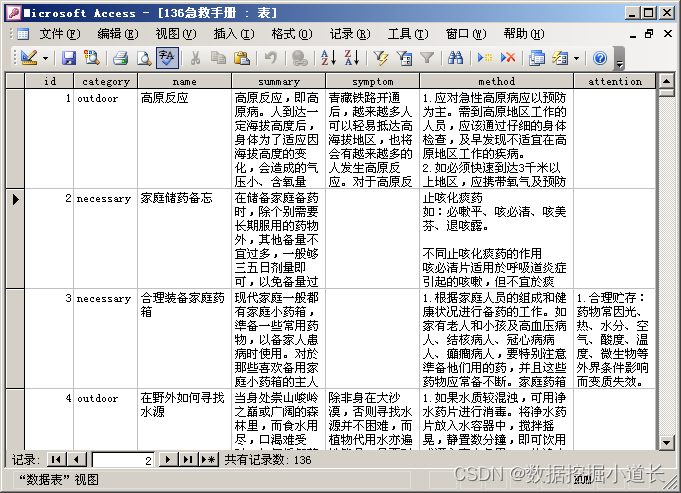The width and height of the screenshot is (681, 493).
Task: Open the 视图(V) menu
Action: pyautogui.click(x=176, y=34)
